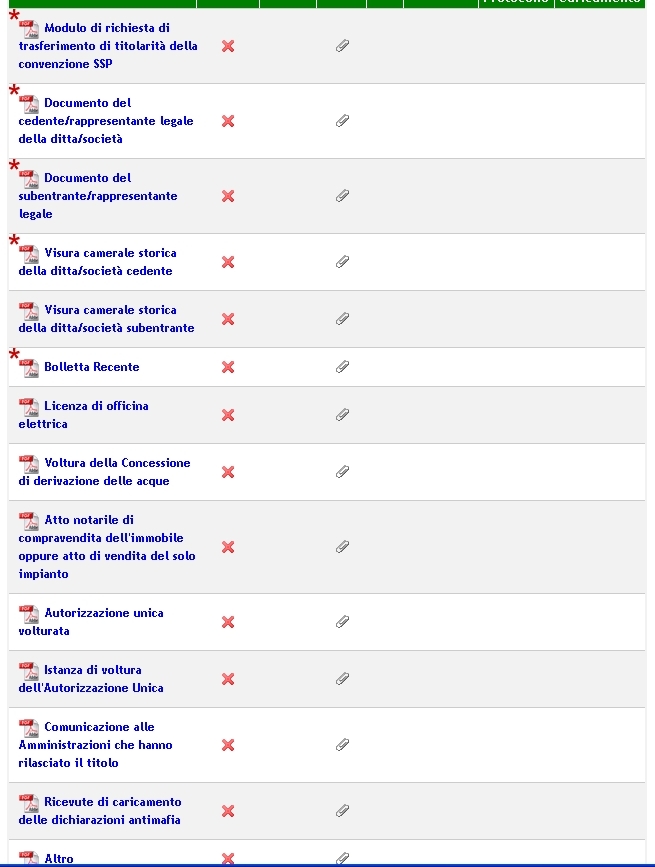
Task: Attach file for Comunicazione alle Amministrazioni row
Action: click(342, 745)
